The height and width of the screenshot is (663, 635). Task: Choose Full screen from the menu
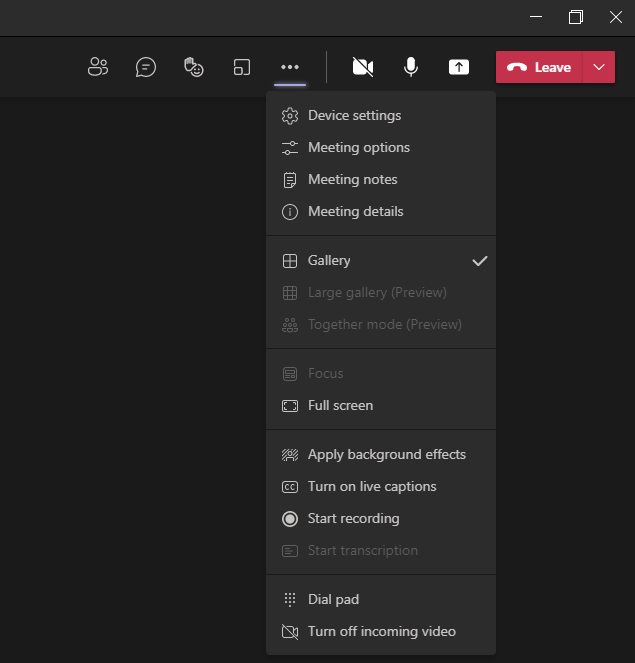340,406
